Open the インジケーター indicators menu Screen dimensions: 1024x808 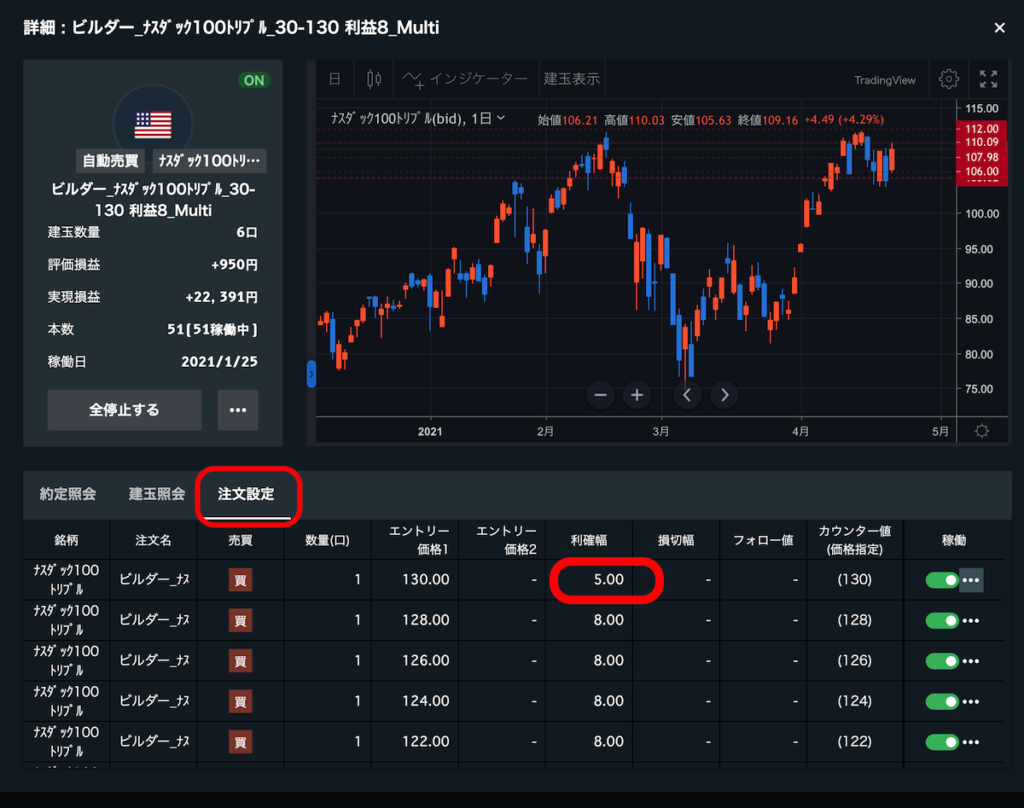[465, 79]
